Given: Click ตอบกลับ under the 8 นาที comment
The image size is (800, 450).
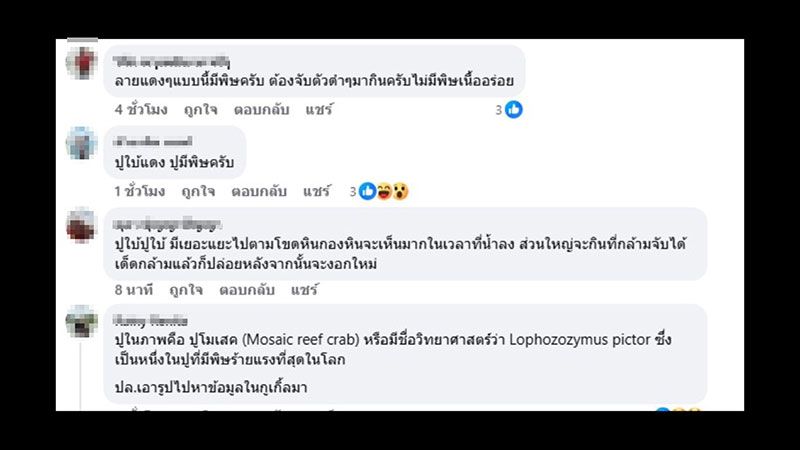Looking at the screenshot, I should [245, 290].
